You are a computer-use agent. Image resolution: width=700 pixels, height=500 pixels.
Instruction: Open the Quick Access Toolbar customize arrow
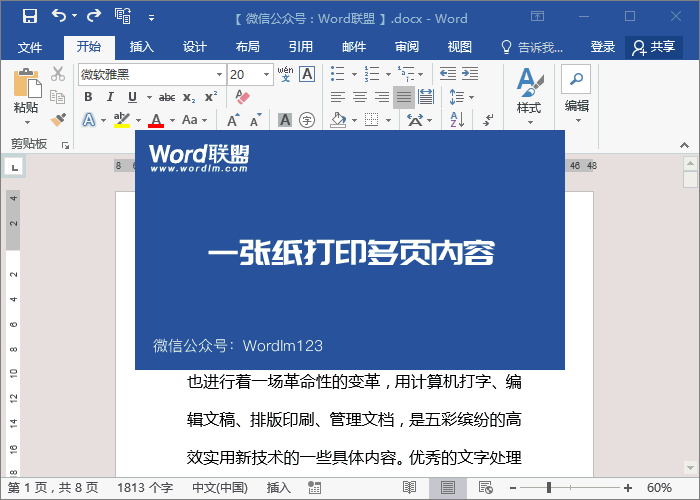point(151,18)
